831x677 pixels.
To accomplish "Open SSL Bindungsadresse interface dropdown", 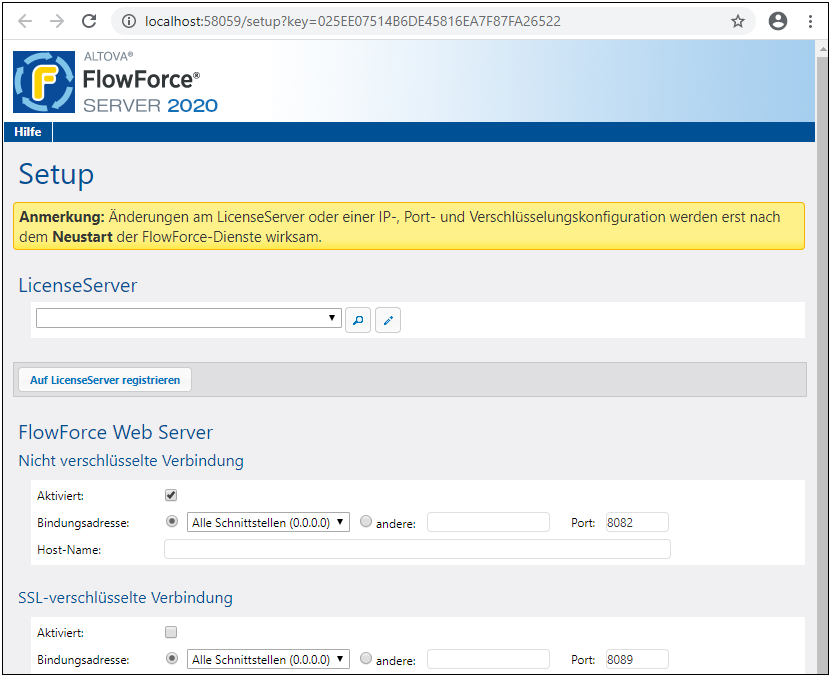I will pos(268,659).
